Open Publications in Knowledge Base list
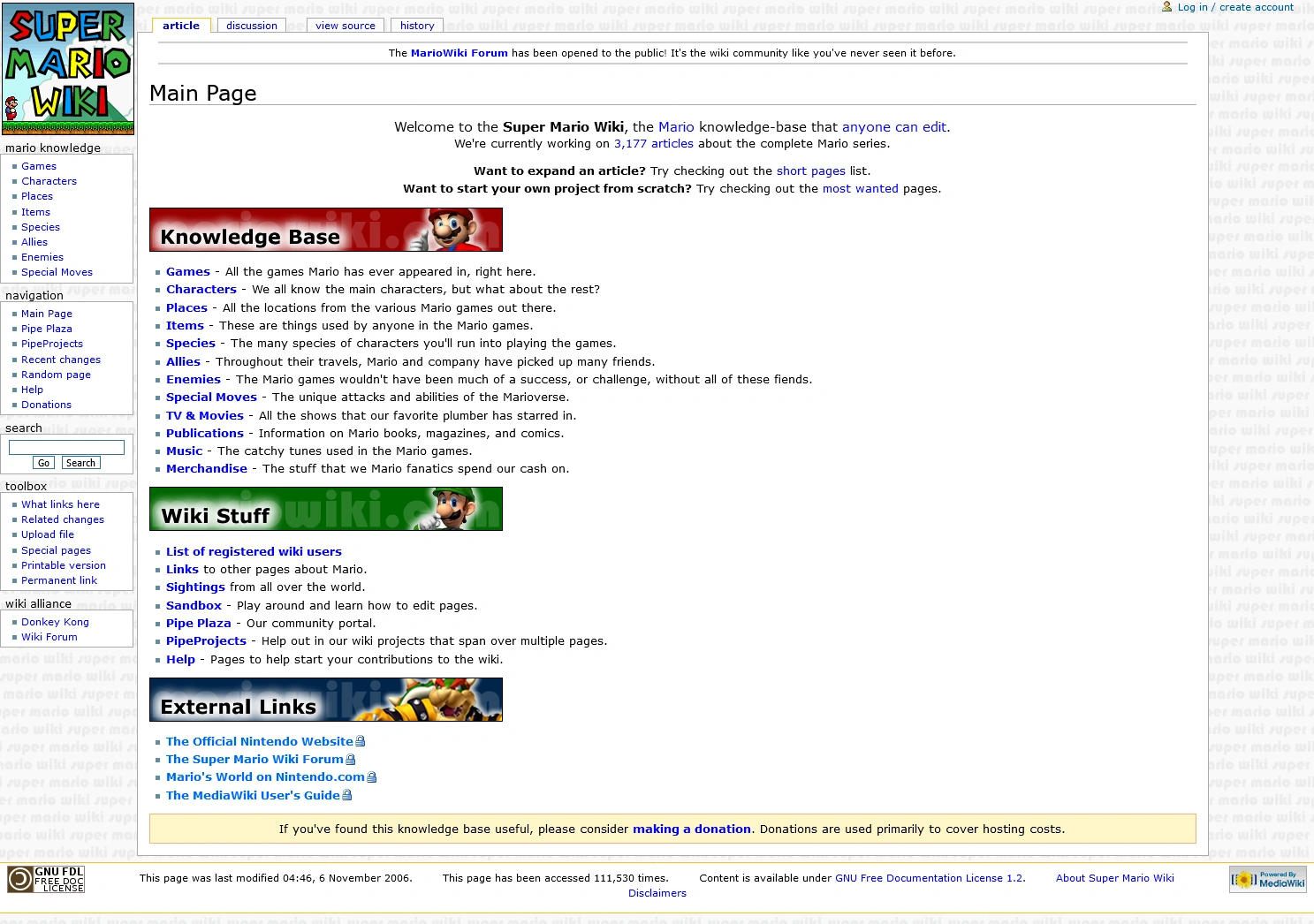Viewport: 1314px width, 924px height. pyautogui.click(x=205, y=434)
